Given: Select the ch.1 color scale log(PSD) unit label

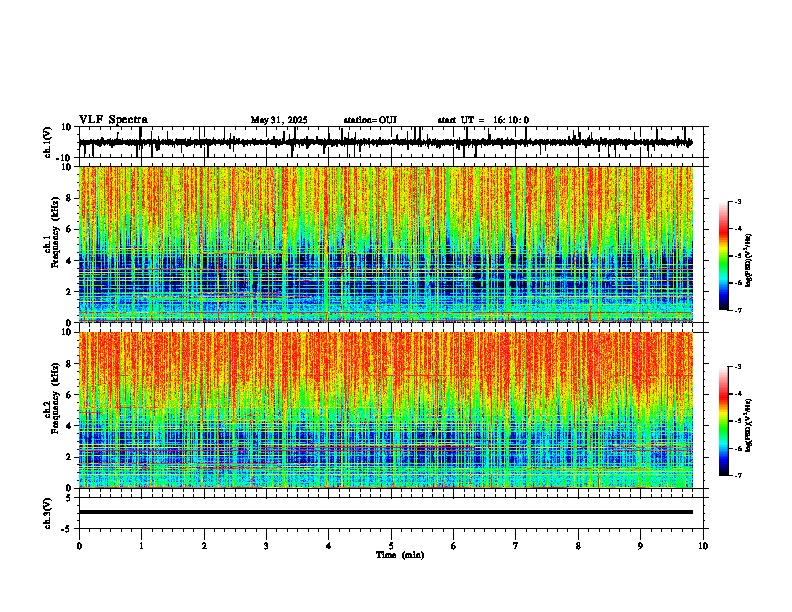Looking at the screenshot, I should 748,261.
